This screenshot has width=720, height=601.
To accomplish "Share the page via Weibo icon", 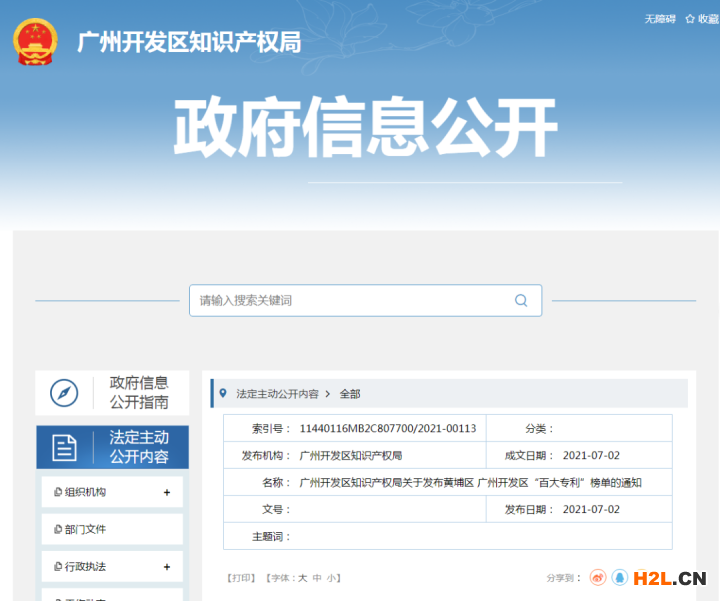I will pyautogui.click(x=598, y=578).
